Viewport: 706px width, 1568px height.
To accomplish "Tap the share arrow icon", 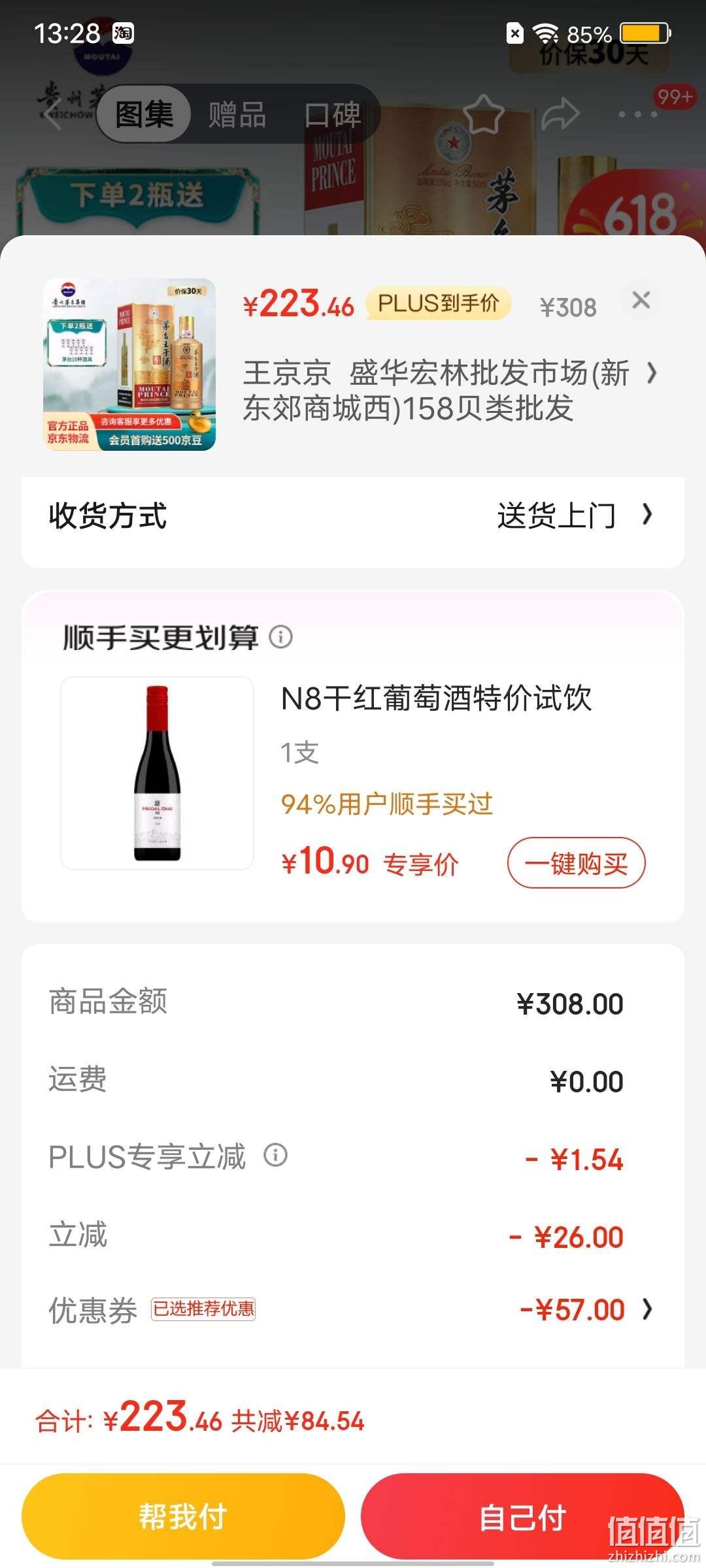I will click(x=560, y=114).
